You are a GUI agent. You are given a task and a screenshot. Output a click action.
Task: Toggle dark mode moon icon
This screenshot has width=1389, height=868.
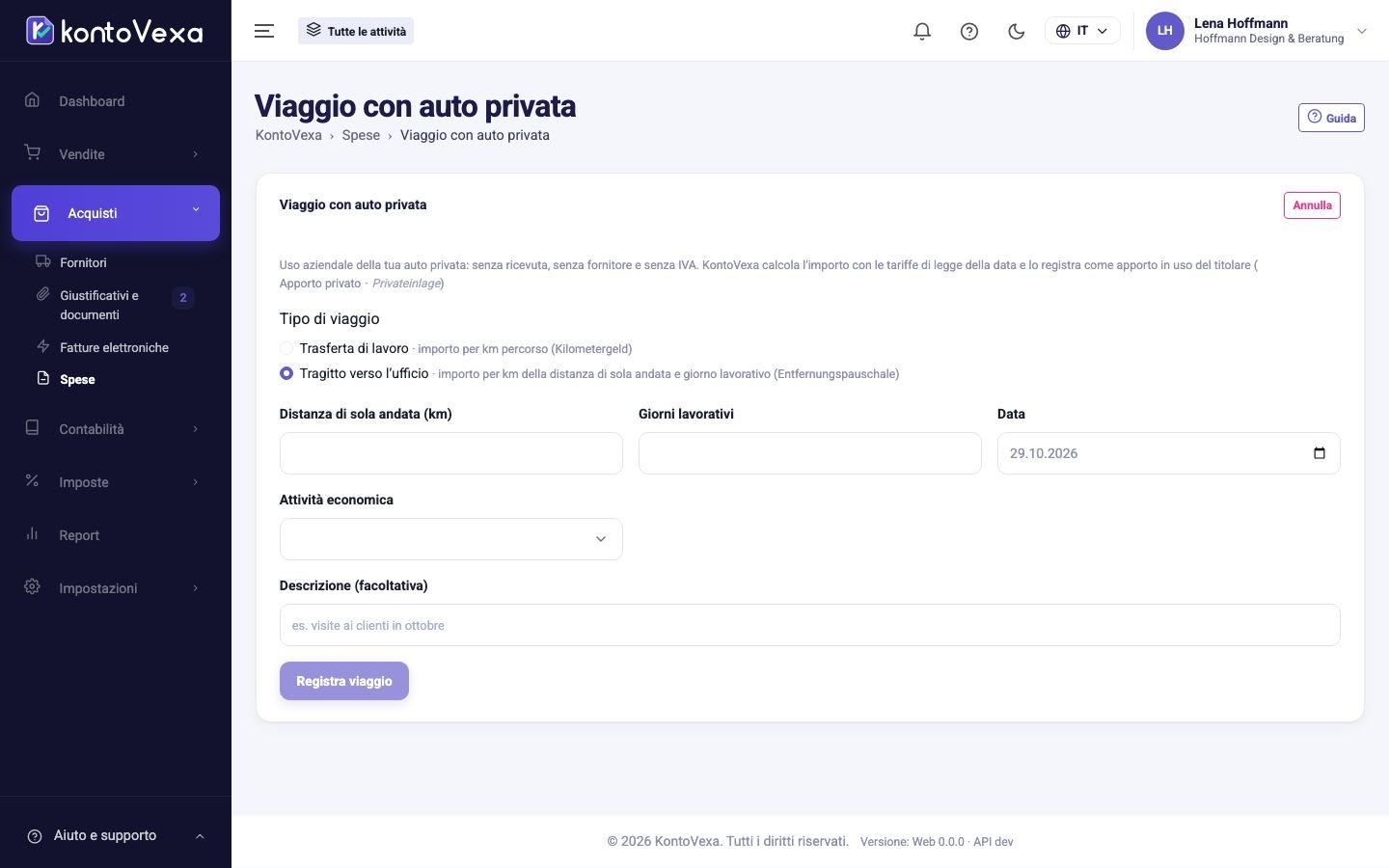[1016, 31]
